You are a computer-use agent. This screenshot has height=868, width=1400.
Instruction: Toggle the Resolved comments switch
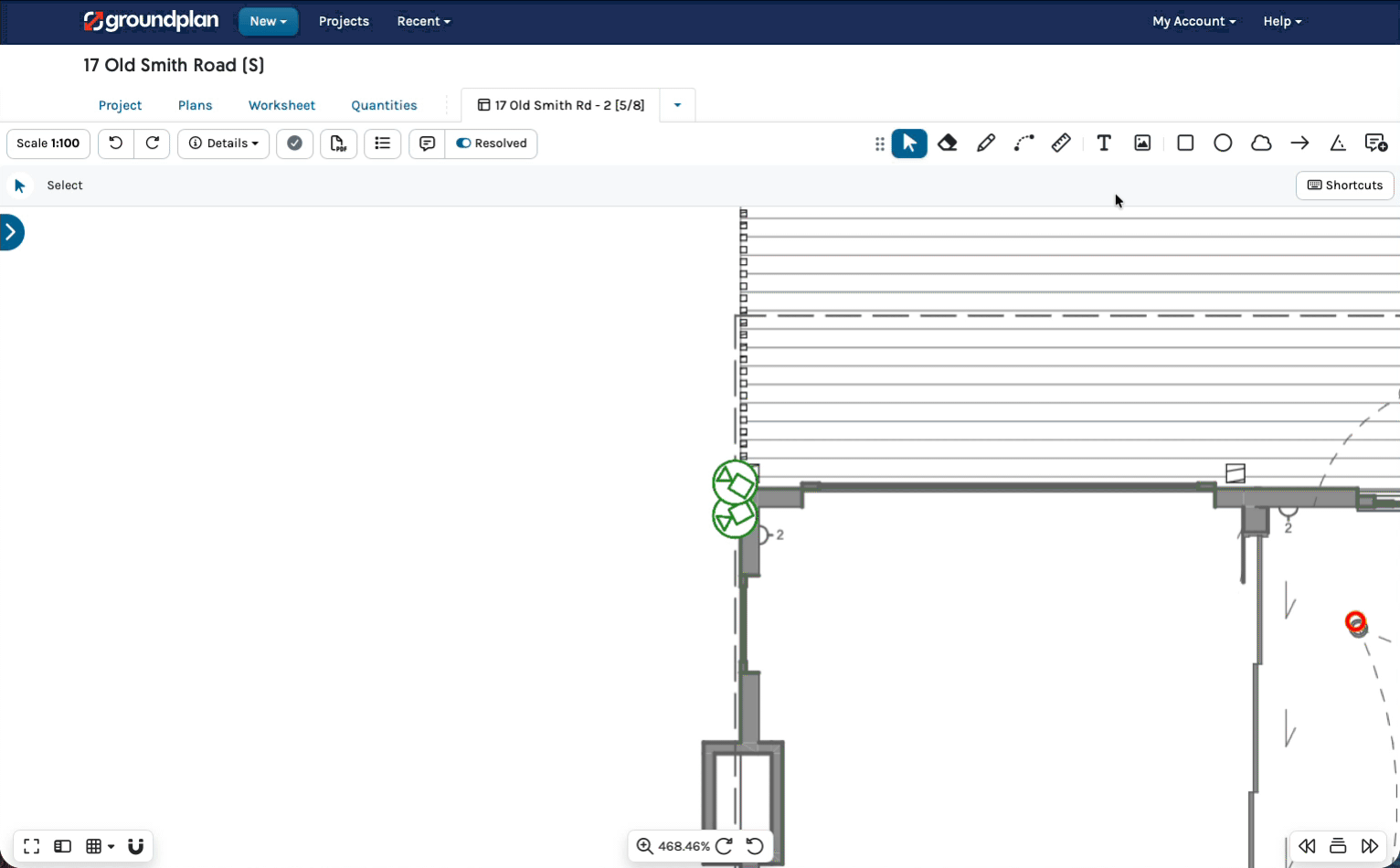pyautogui.click(x=492, y=143)
